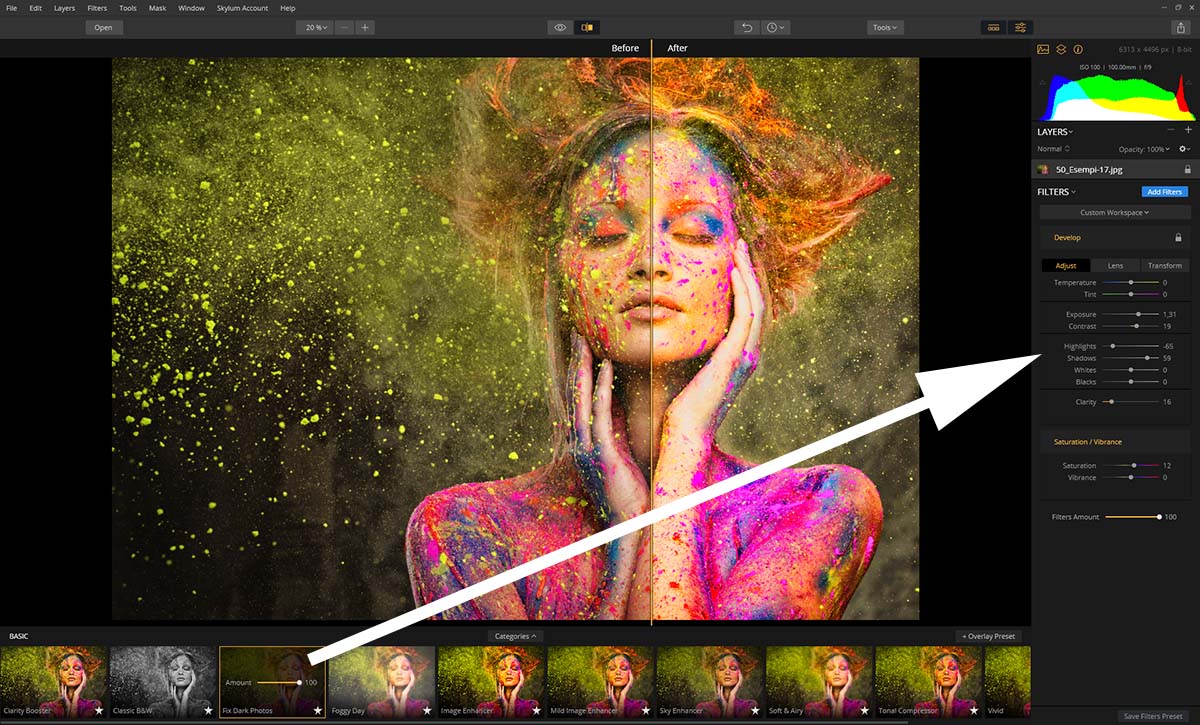Expand the Tools dropdown in the toolbar
The image size is (1200, 725).
coord(885,28)
